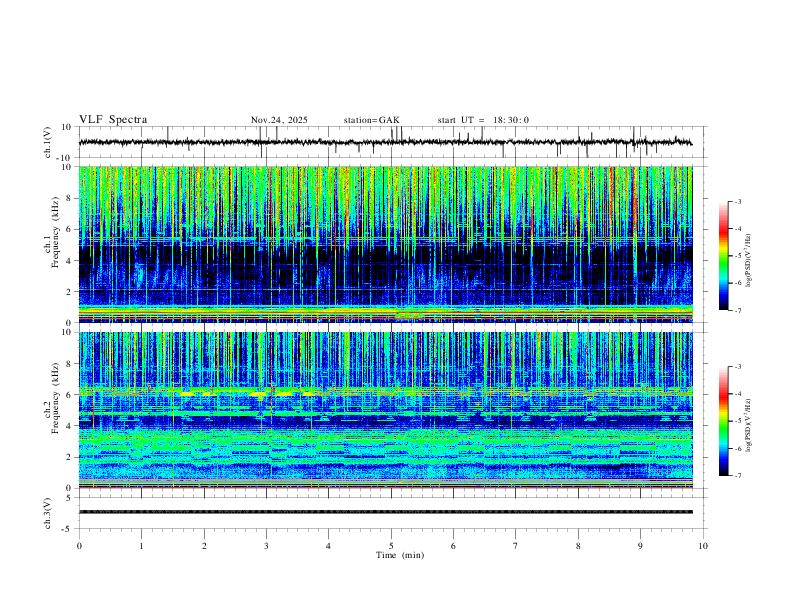Click the "-7" tick on upper color bar

[737, 310]
